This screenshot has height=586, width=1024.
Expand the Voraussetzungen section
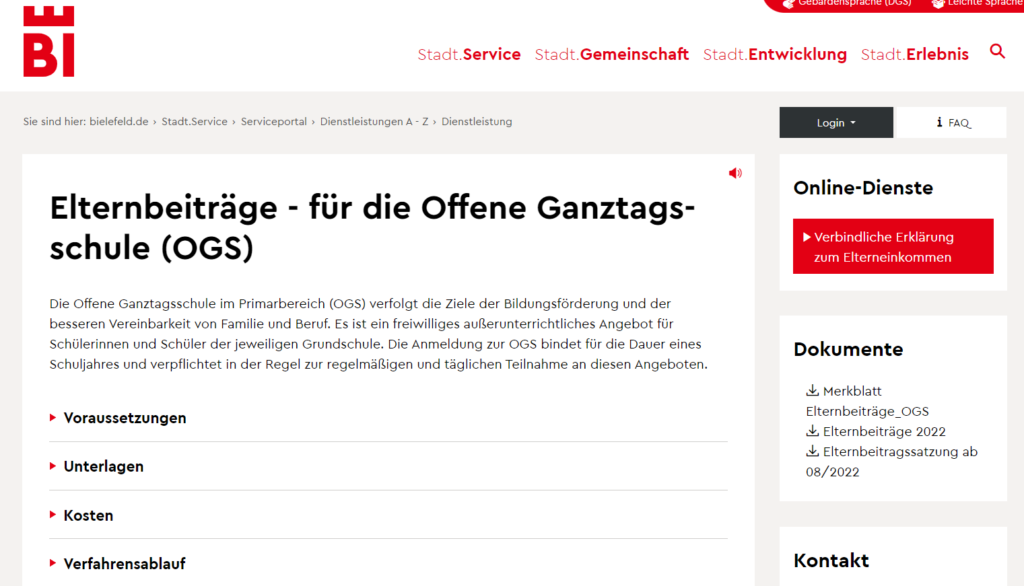(x=125, y=418)
